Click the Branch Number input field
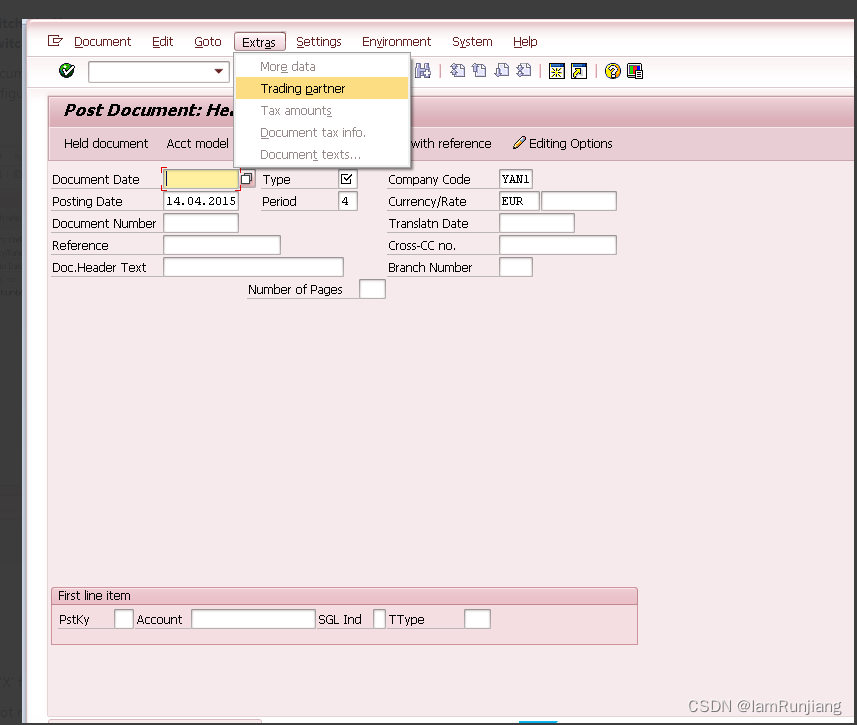 [x=515, y=267]
